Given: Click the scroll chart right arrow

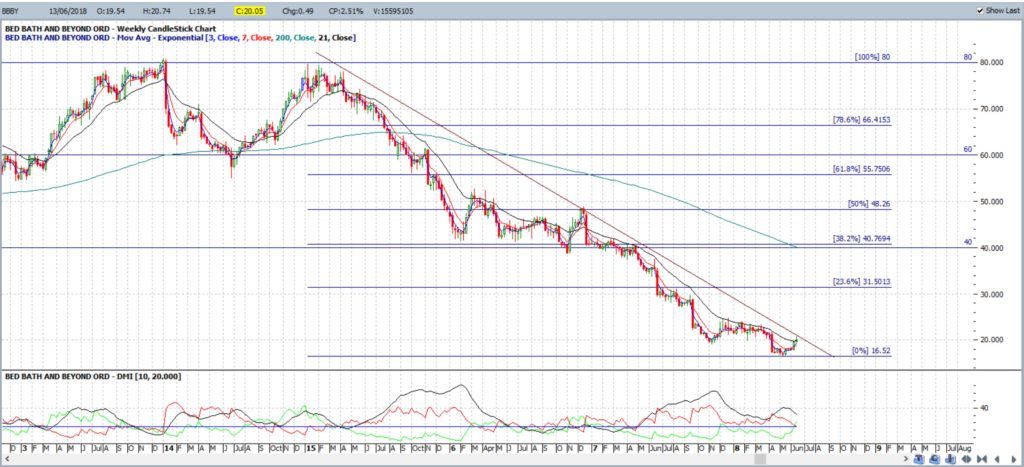Looking at the screenshot, I should point(1014,459).
